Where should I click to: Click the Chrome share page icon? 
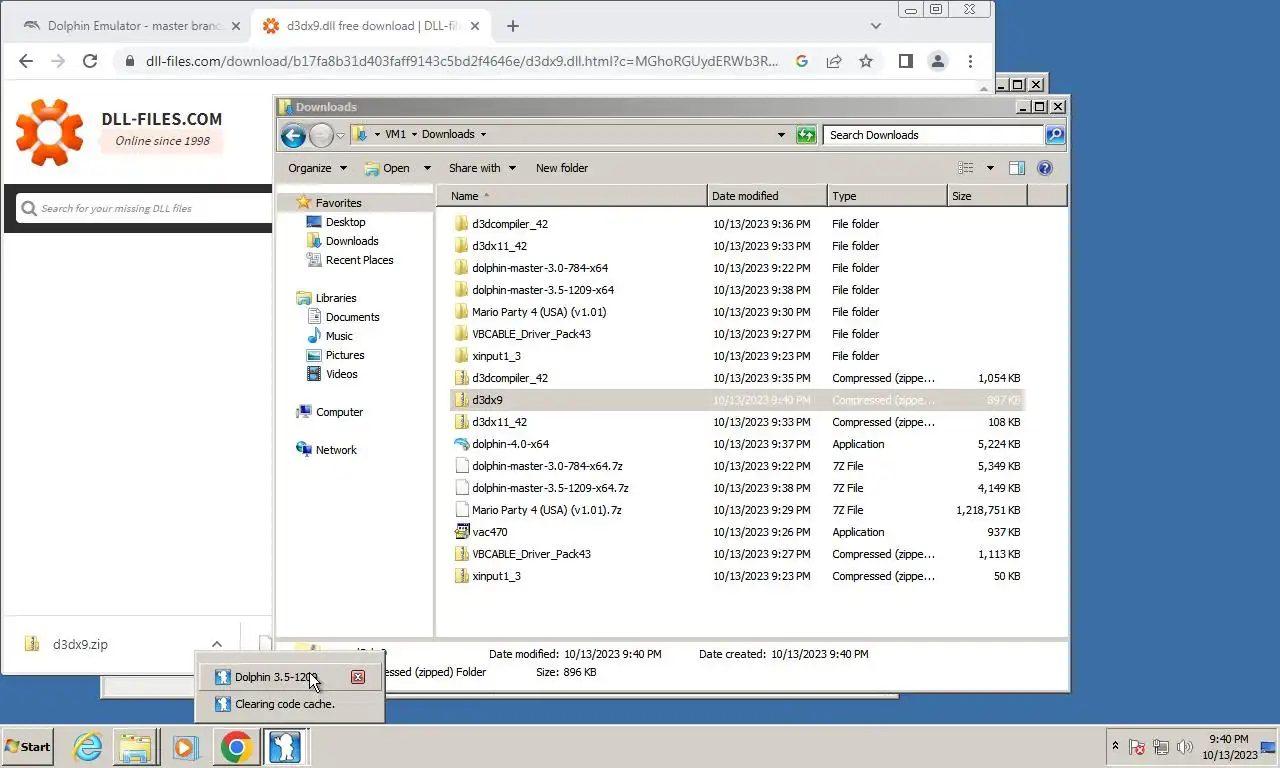pyautogui.click(x=834, y=61)
